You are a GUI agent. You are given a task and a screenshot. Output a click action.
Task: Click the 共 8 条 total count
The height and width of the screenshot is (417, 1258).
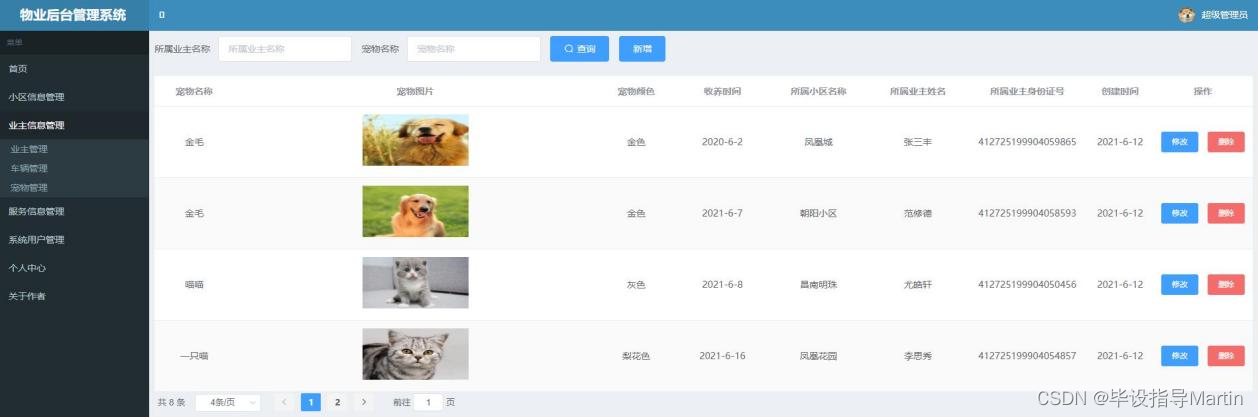coord(171,402)
